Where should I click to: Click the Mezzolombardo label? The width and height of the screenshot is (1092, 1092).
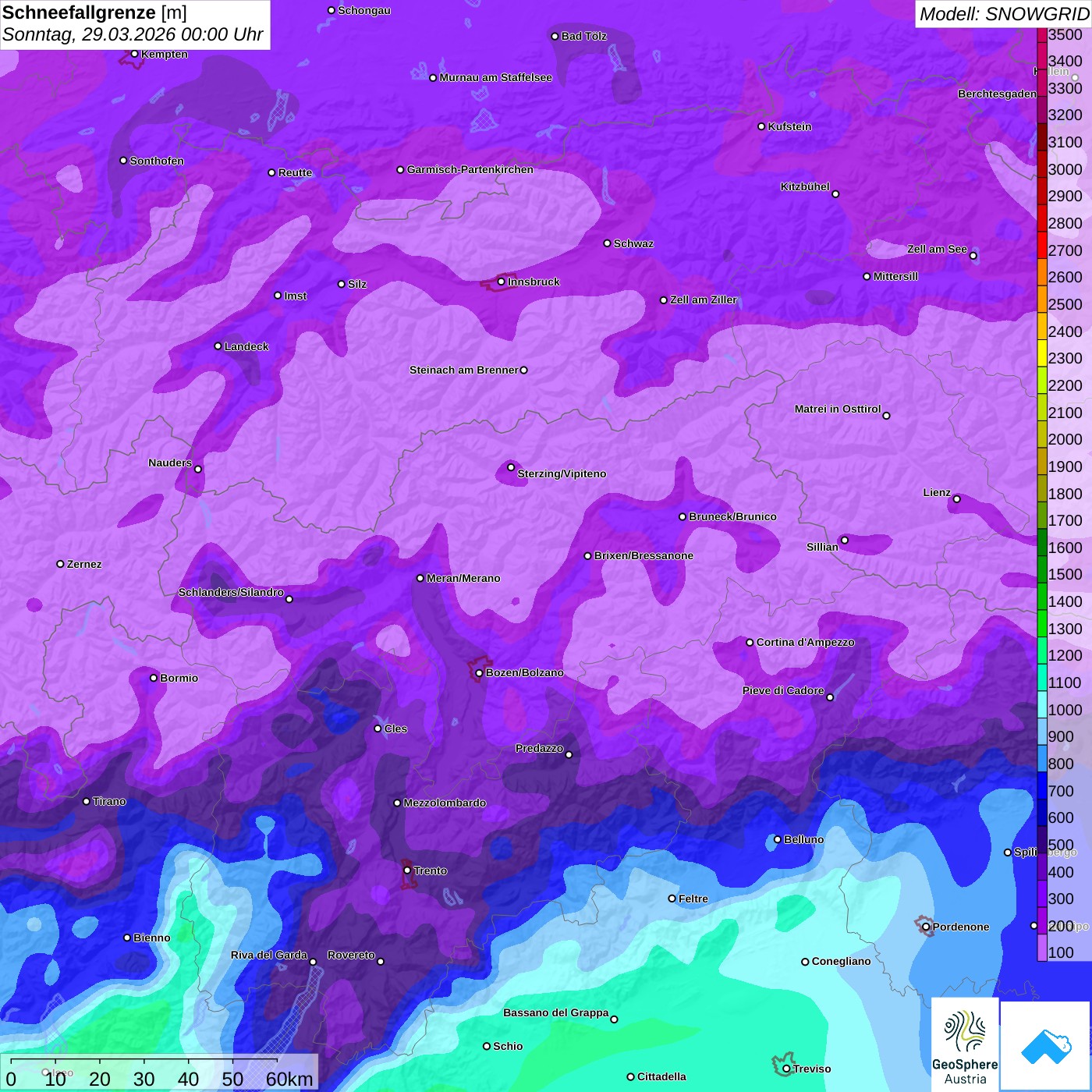445,803
